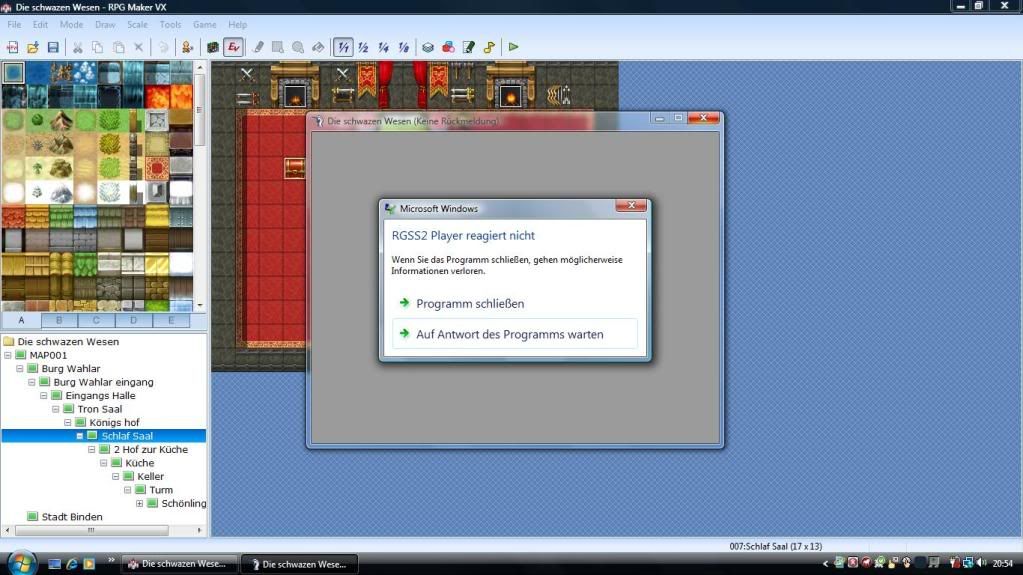Select the Keller map in tree
Screen dimensions: 1023x575
click(x=151, y=476)
